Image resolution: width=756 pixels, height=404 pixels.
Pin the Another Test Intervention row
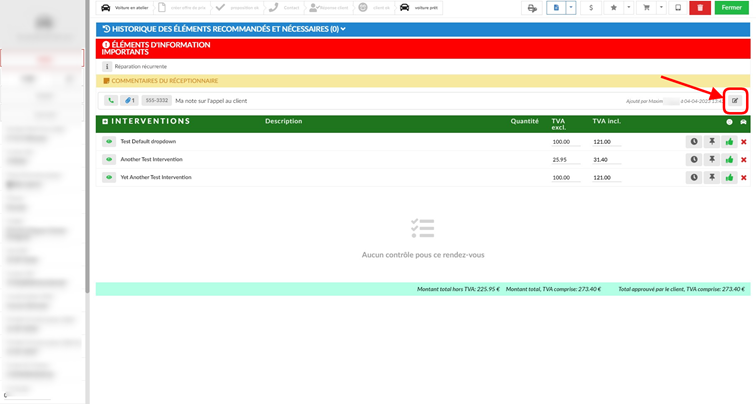[x=712, y=160]
